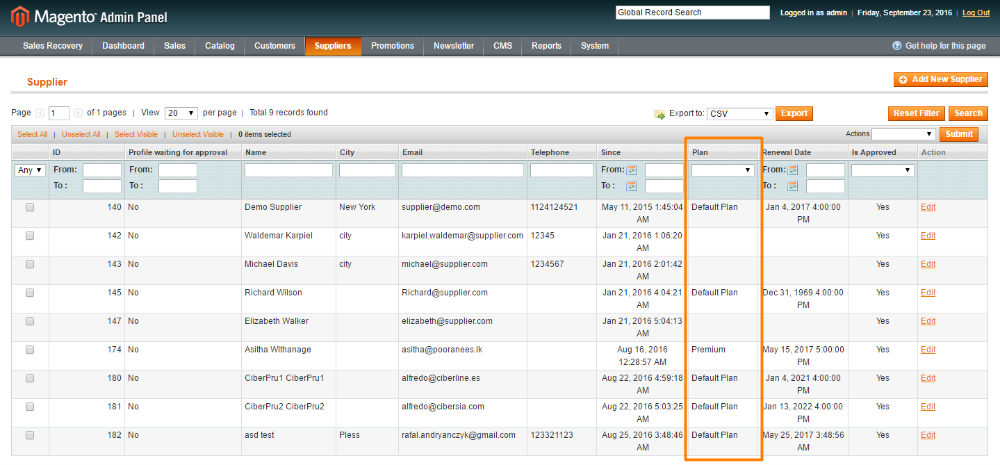Viewport: 1000px width, 465px height.
Task: Tick checkbox for Waldemar Karpiel row
Action: tap(29, 235)
